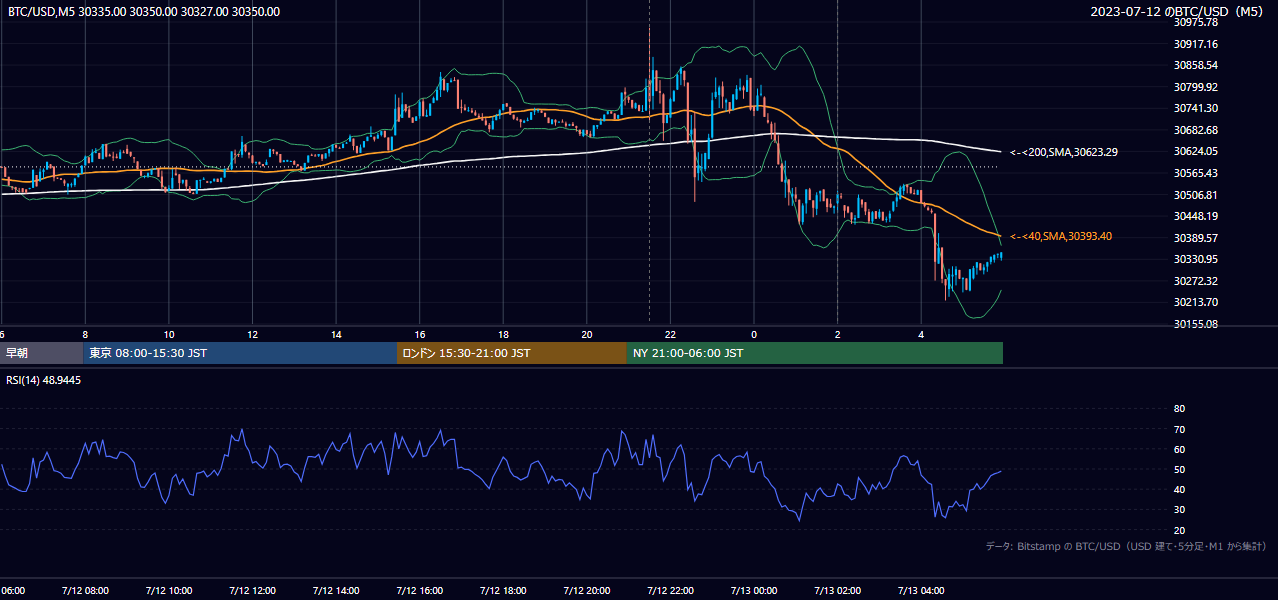Screen dimensions: 1278x600
Task: Click price axis value 30272.32
Action: coord(1196,281)
